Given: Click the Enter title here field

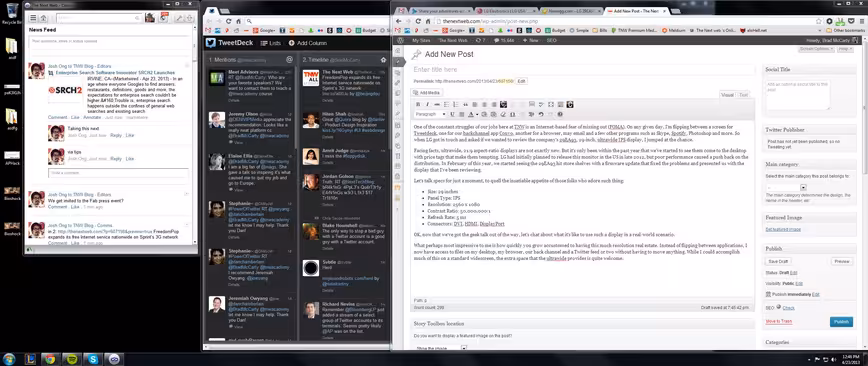Looking at the screenshot, I should (583, 70).
